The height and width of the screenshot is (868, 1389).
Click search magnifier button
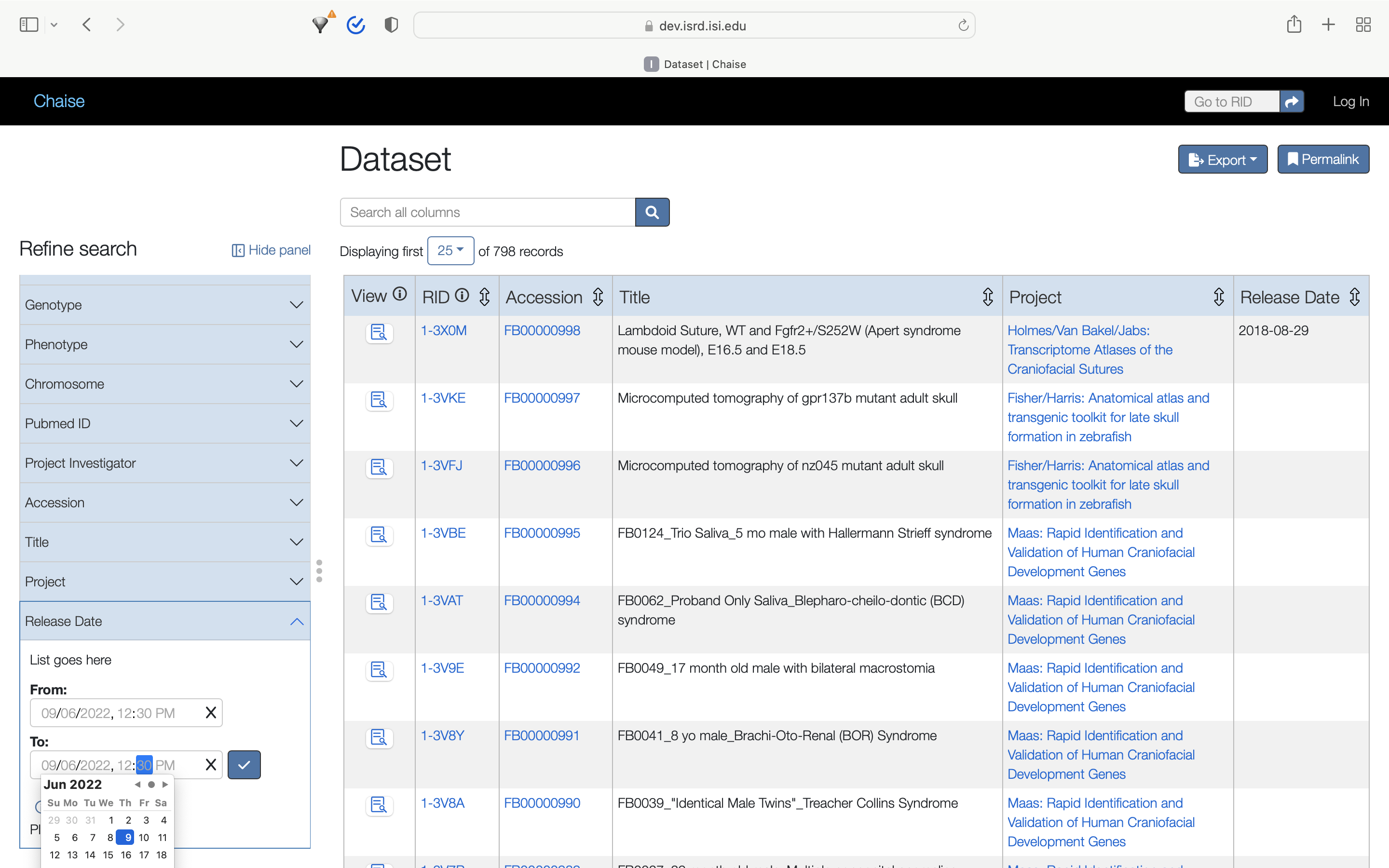point(652,212)
